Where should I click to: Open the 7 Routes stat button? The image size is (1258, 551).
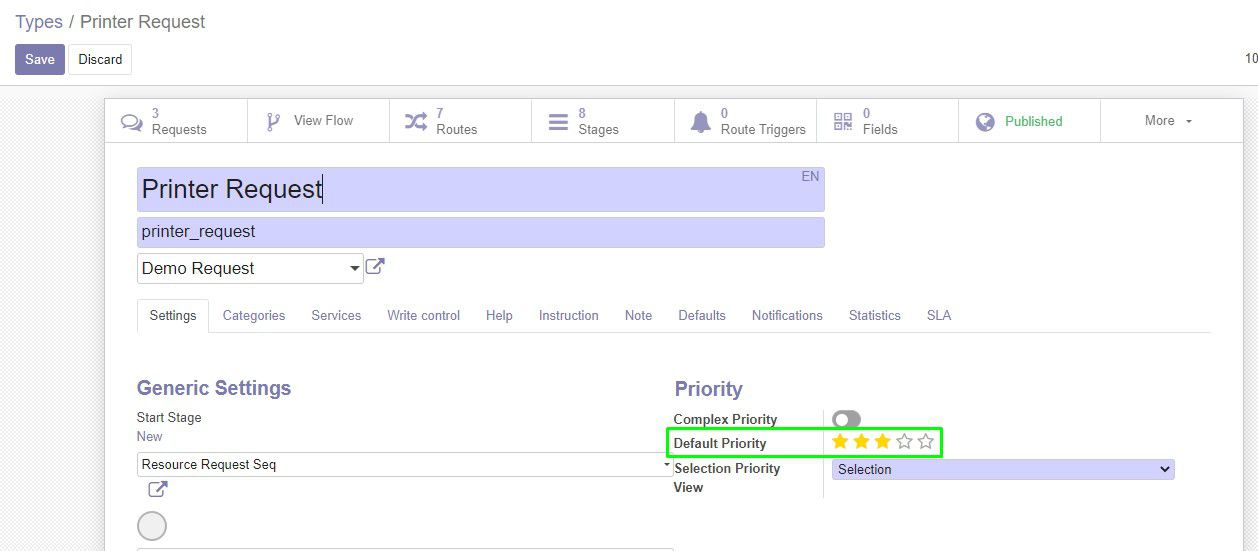(x=461, y=121)
